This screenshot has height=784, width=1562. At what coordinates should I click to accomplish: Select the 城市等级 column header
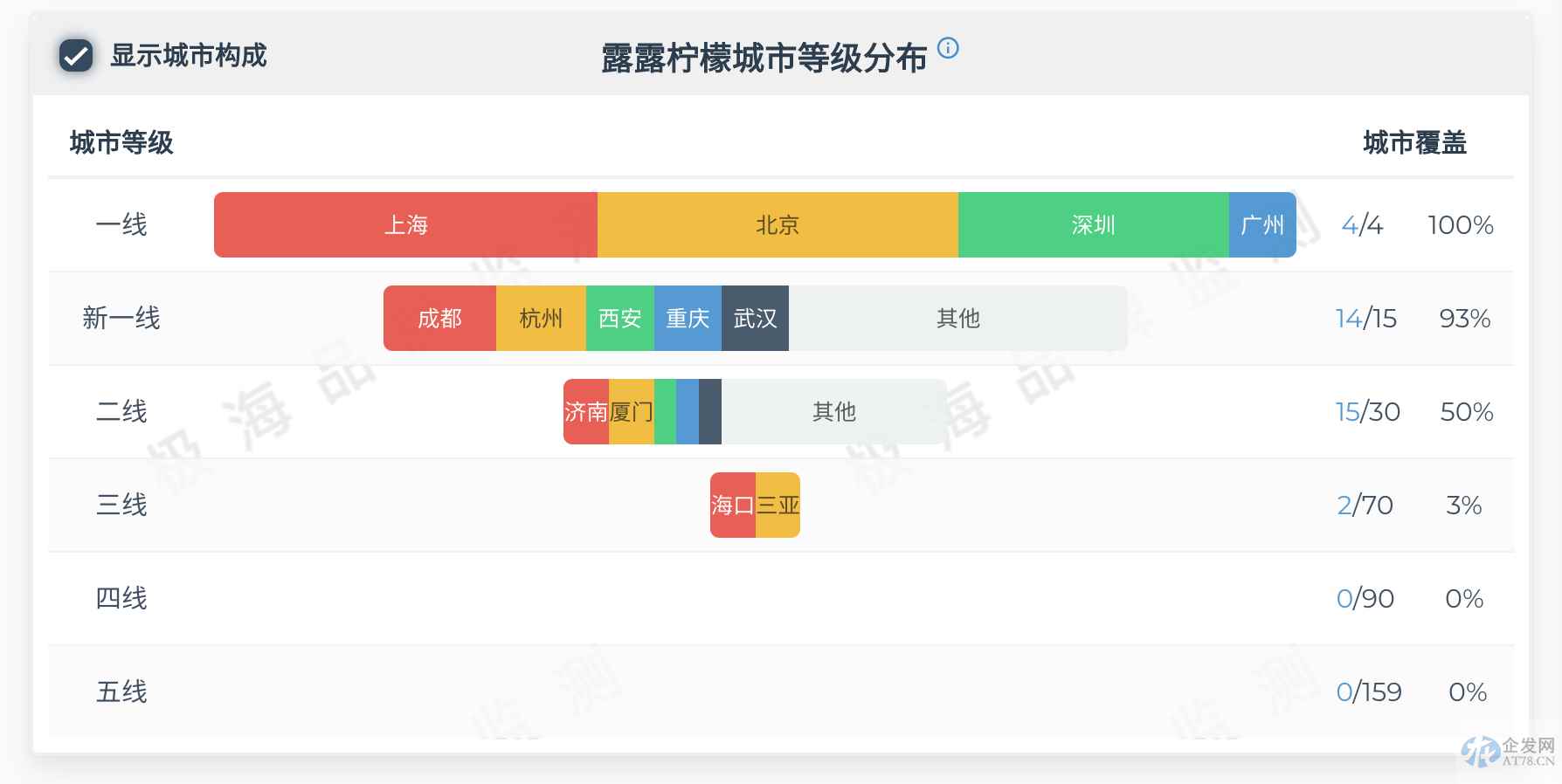pyautogui.click(x=121, y=141)
